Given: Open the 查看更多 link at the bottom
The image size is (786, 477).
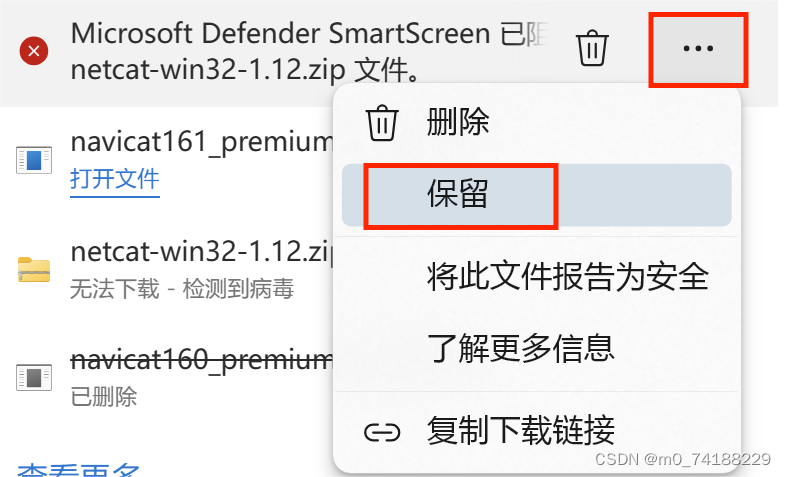Looking at the screenshot, I should pyautogui.click(x=79, y=469).
